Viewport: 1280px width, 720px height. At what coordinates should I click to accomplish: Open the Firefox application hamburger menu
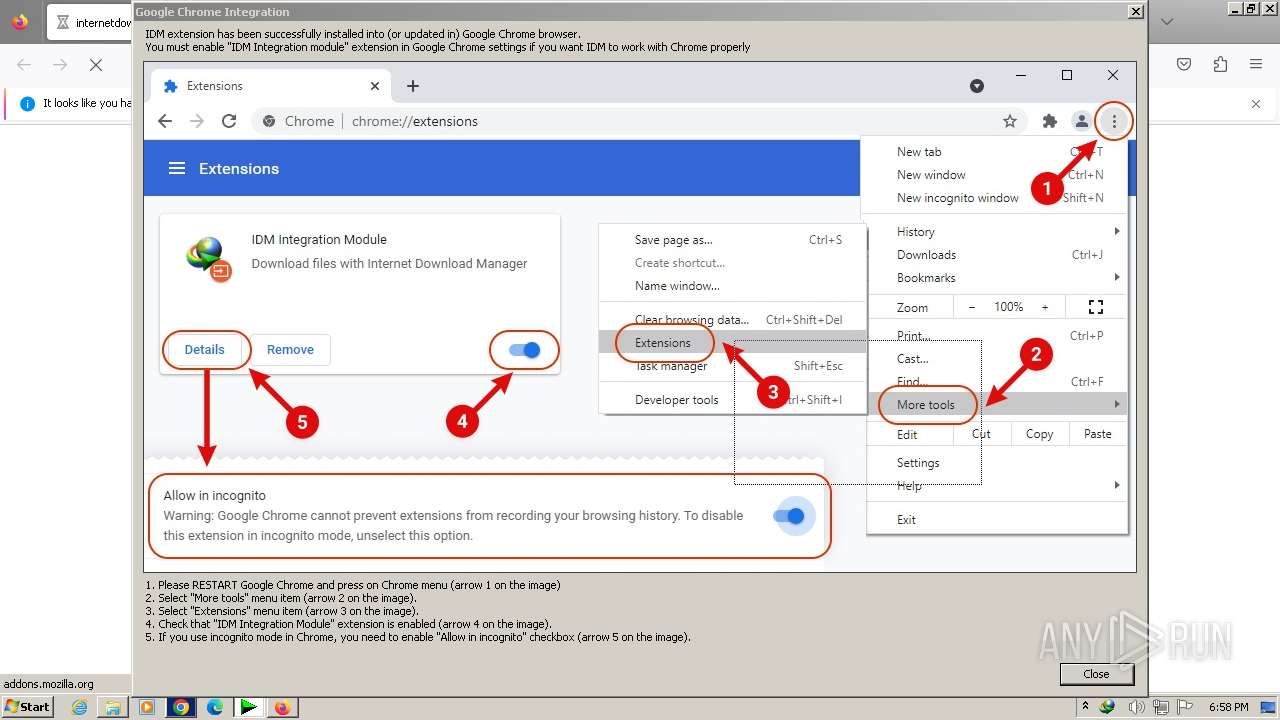(x=1256, y=65)
